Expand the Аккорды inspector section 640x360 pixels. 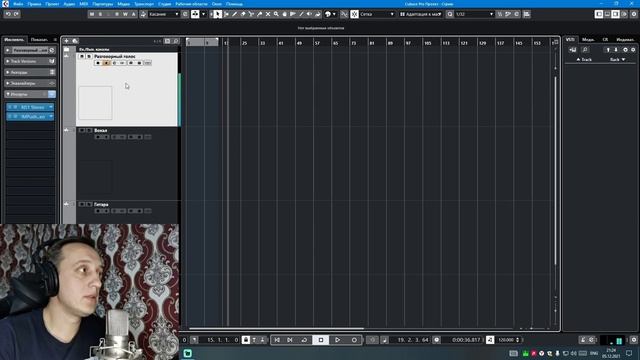(30, 72)
